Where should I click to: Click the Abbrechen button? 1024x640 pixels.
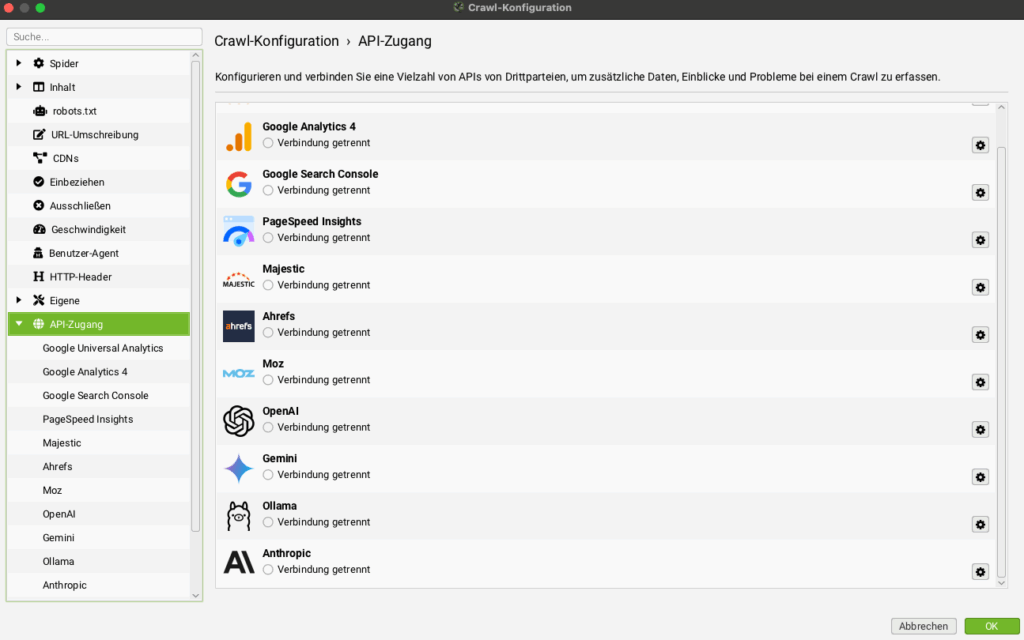pos(923,626)
